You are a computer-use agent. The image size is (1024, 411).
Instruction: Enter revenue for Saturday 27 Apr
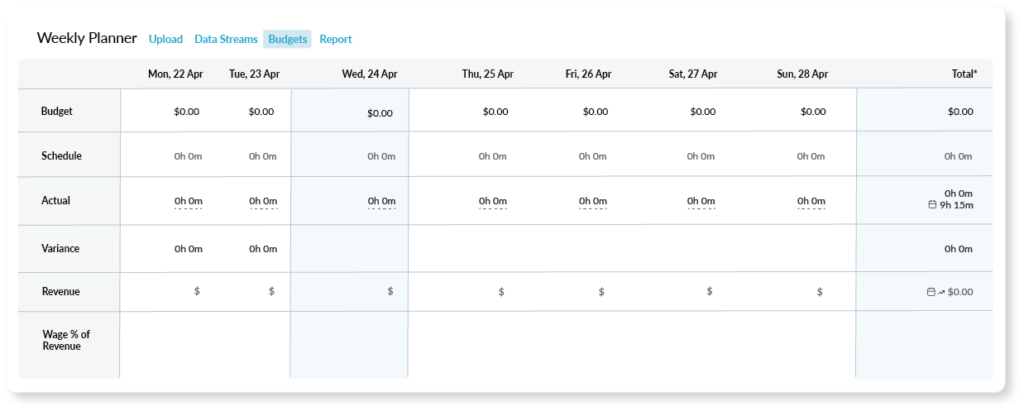click(709, 292)
